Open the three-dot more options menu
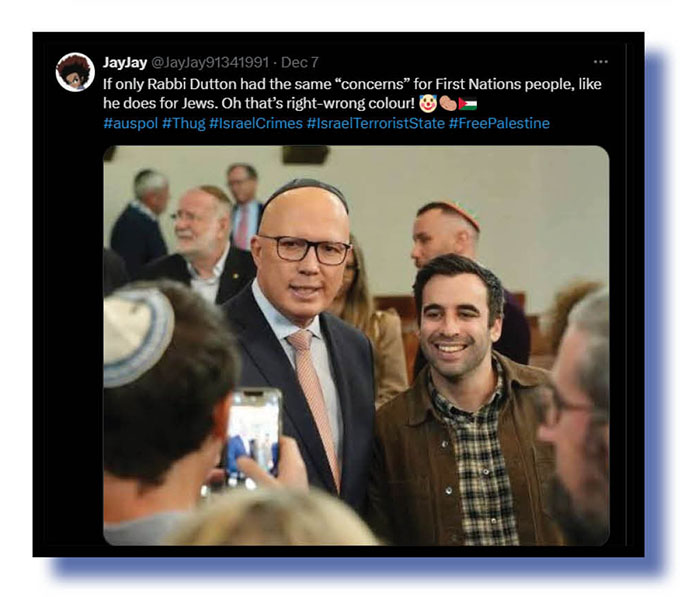This screenshot has width=680, height=597. pos(600,62)
